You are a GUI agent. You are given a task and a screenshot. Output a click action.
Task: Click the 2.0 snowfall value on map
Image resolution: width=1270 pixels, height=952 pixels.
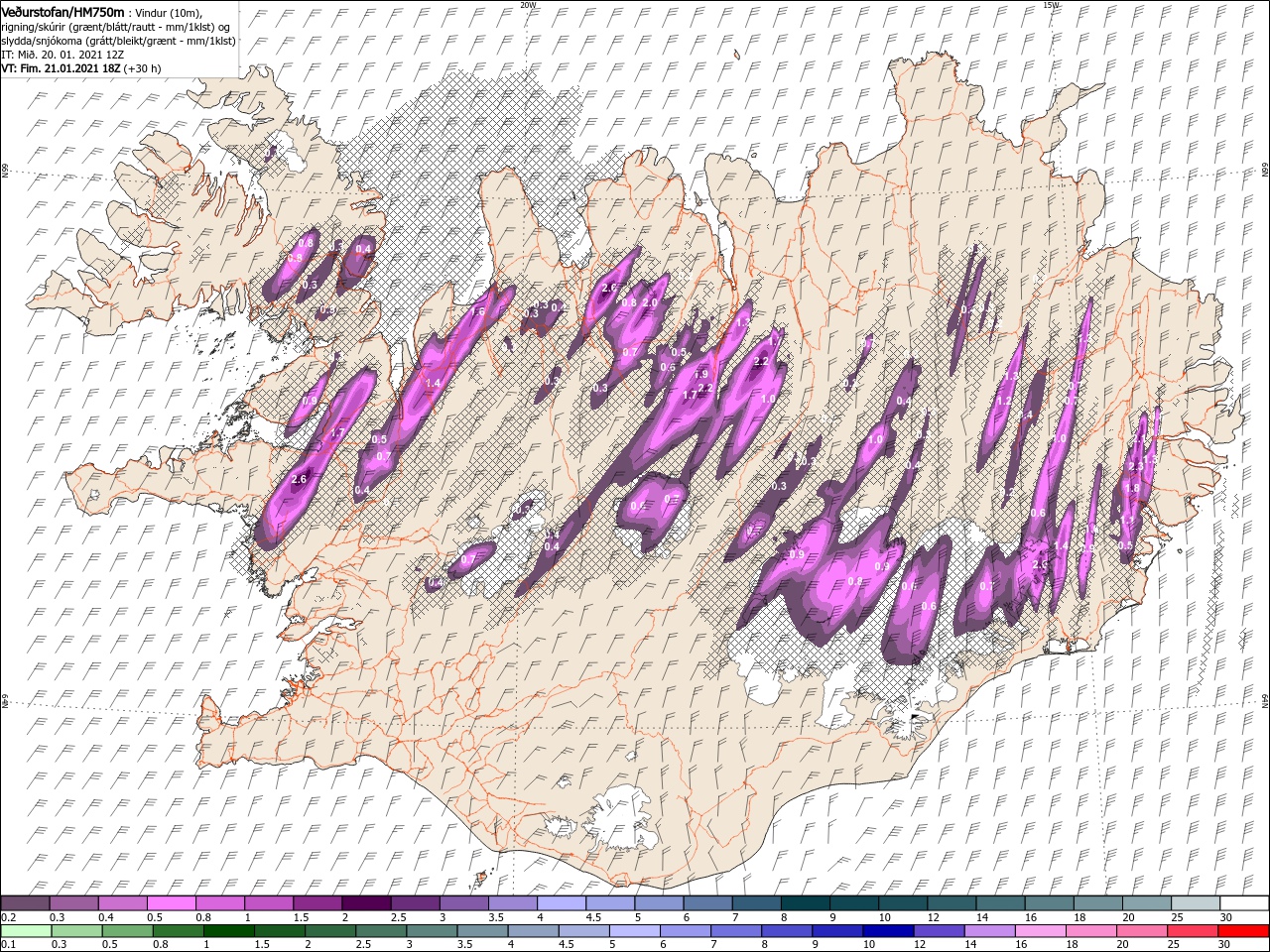click(651, 302)
